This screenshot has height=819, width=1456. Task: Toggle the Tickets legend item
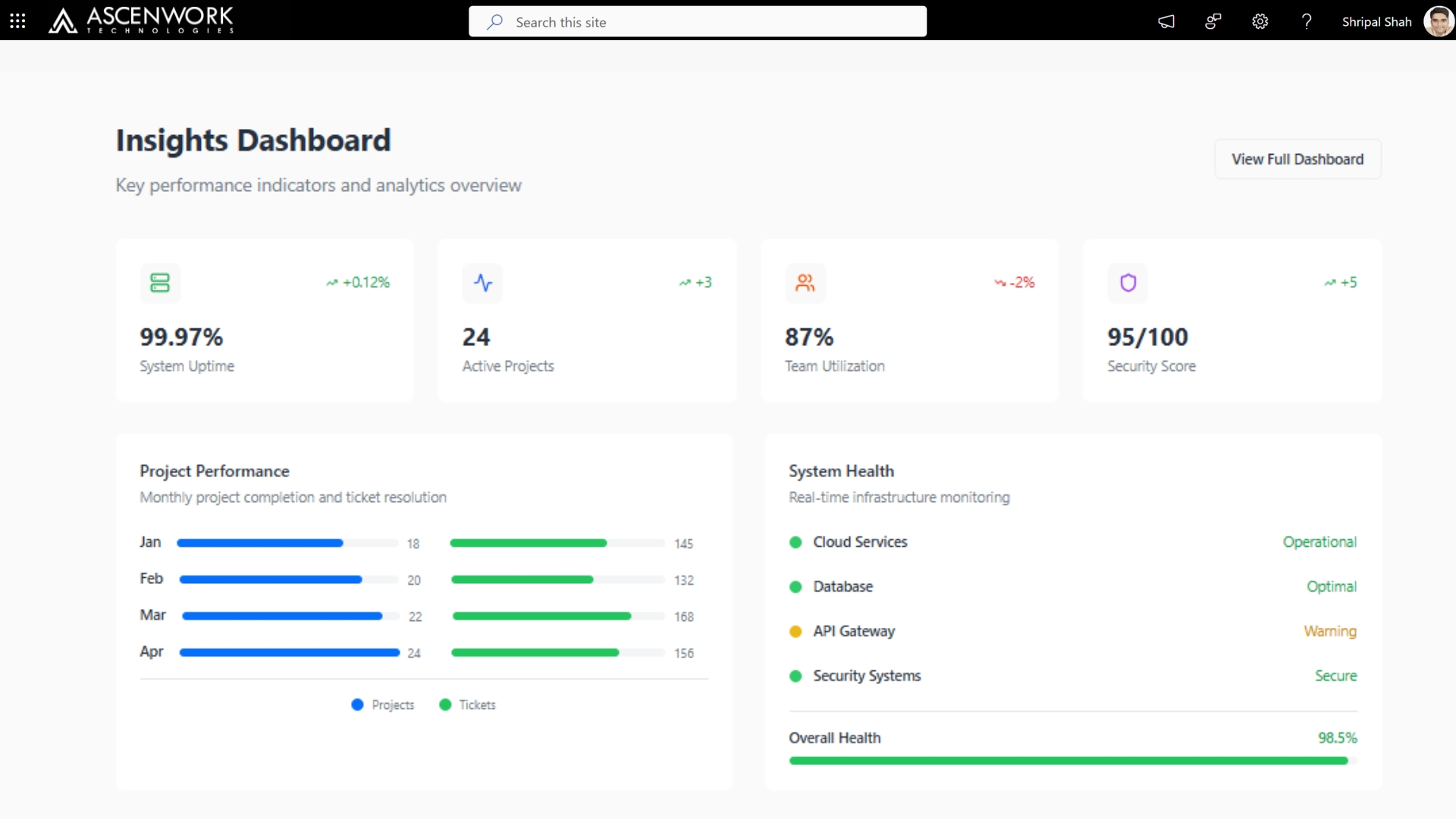[x=468, y=704]
